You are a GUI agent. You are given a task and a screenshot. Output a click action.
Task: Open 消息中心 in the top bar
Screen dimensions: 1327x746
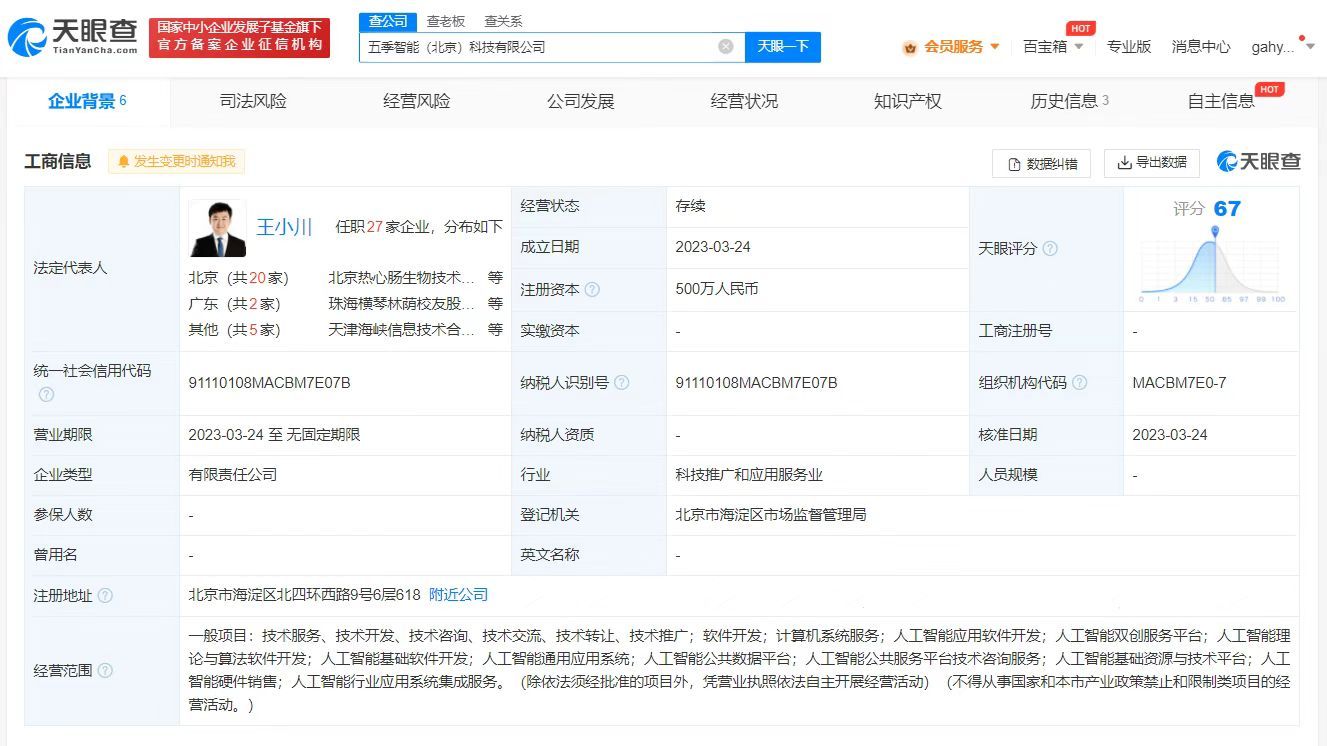(1201, 46)
